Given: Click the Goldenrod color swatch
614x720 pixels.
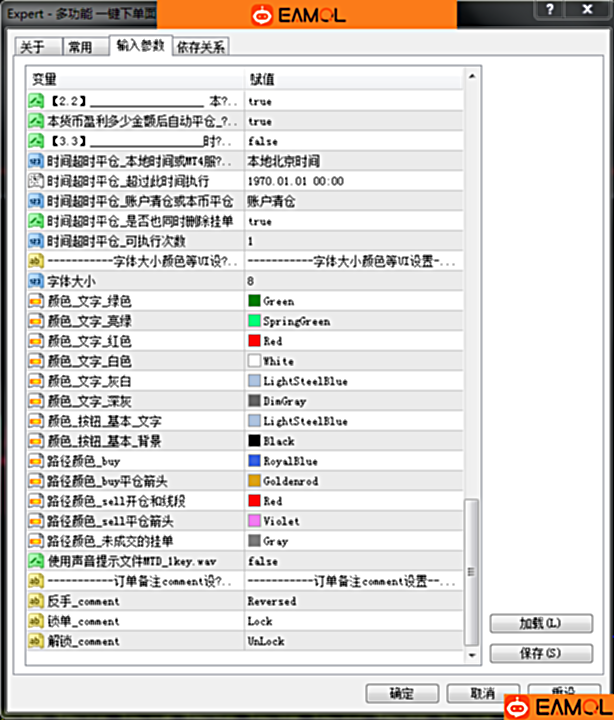Looking at the screenshot, I should click(x=255, y=481).
